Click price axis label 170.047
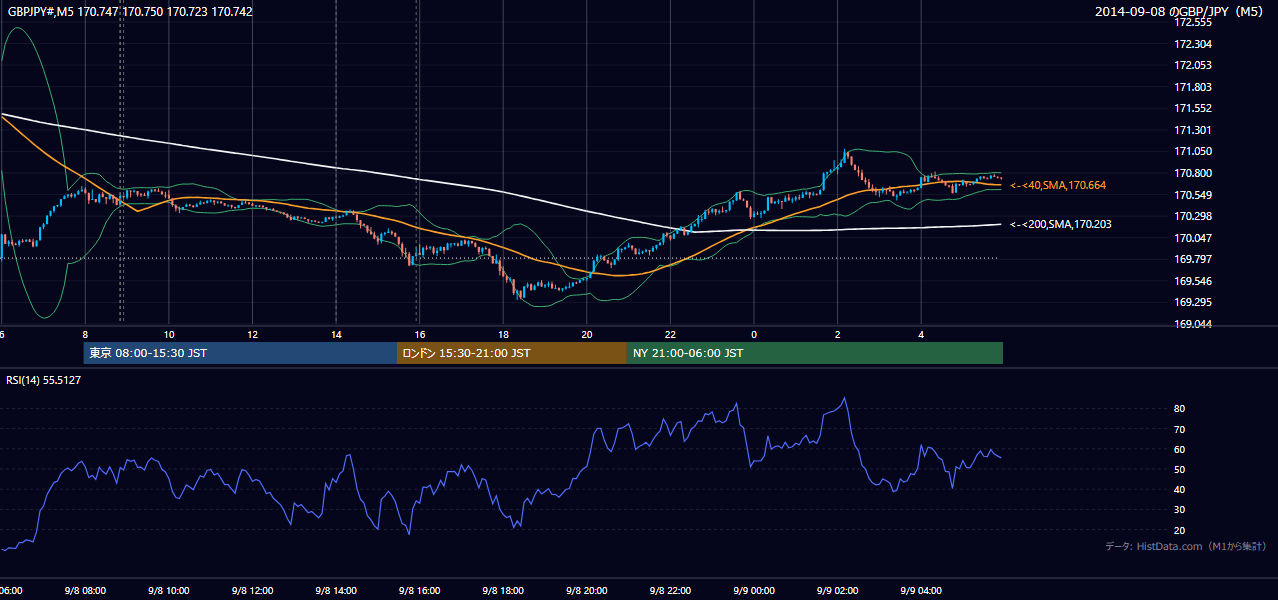Screen dimensions: 1278x600 (x=1193, y=238)
